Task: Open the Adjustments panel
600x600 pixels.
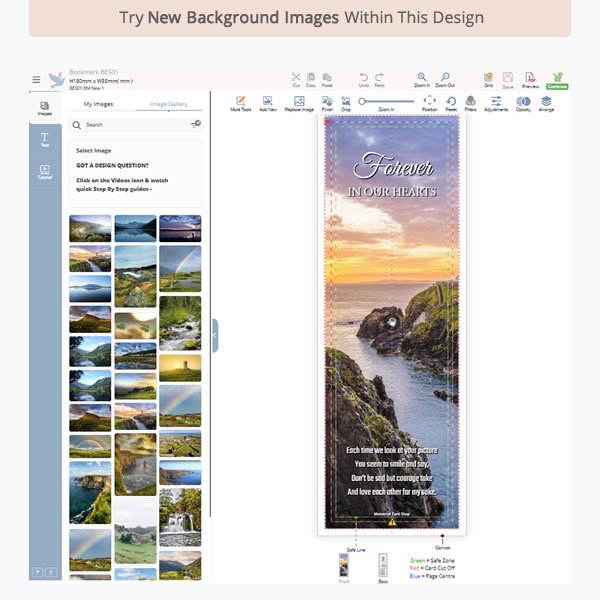Action: (496, 103)
